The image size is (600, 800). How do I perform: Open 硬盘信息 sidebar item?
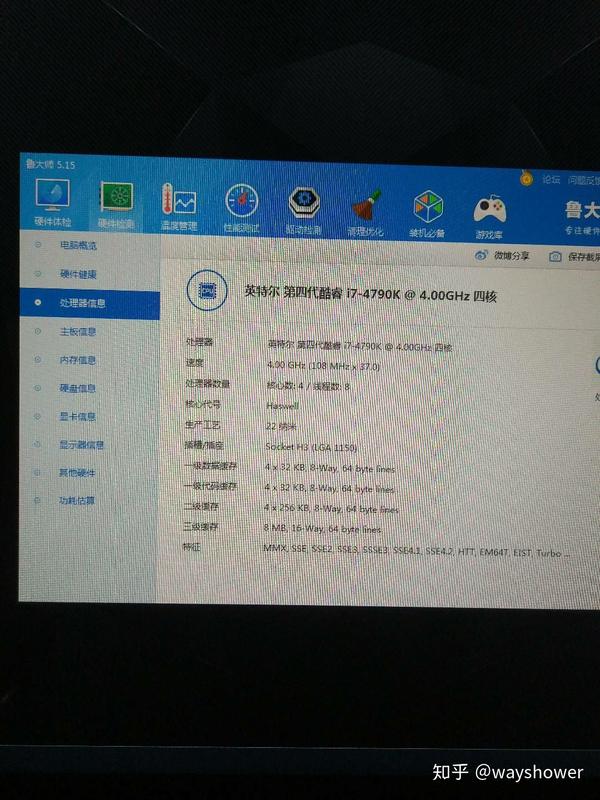pyautogui.click(x=78, y=389)
